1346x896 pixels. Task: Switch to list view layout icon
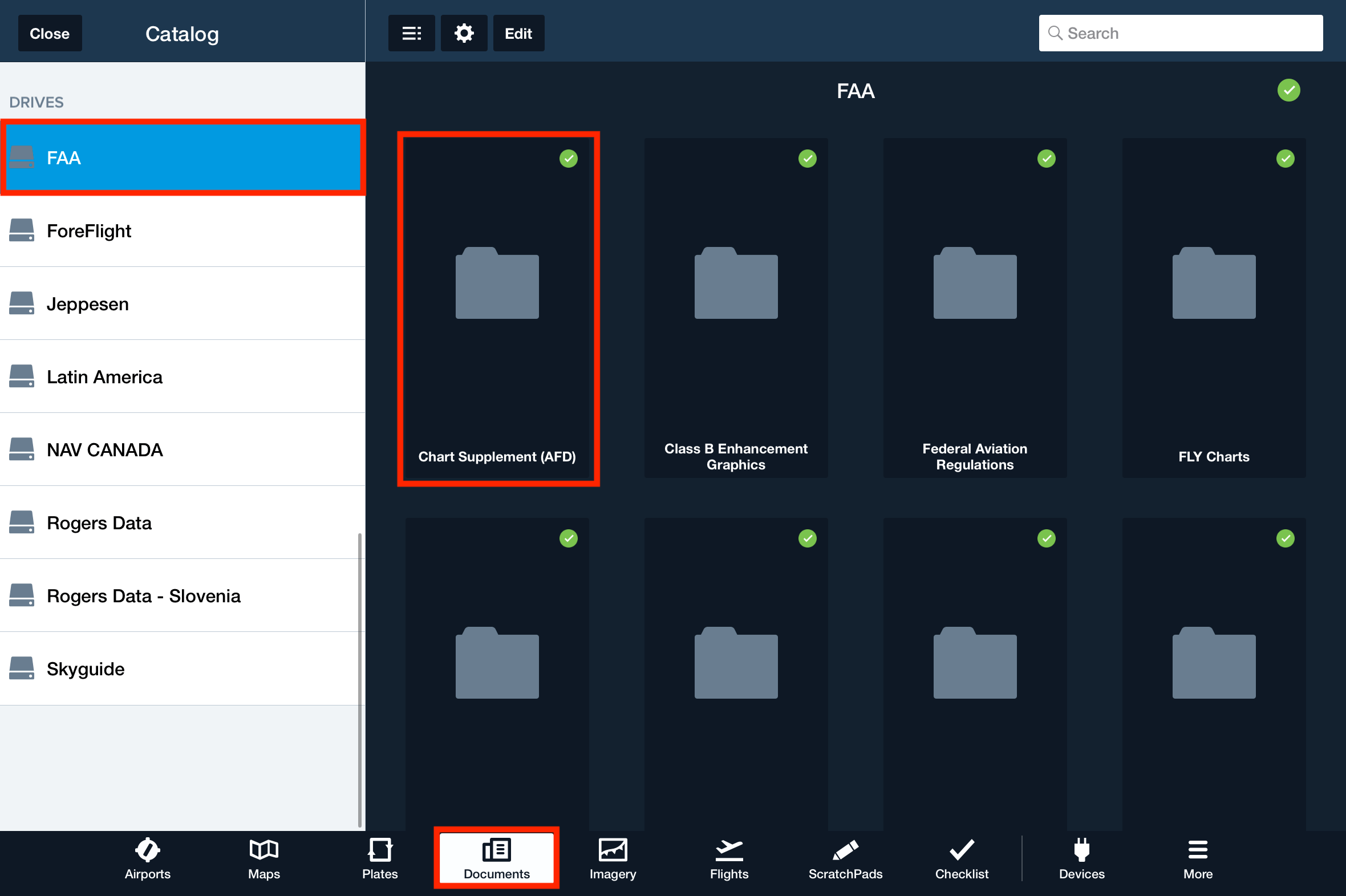coord(411,33)
